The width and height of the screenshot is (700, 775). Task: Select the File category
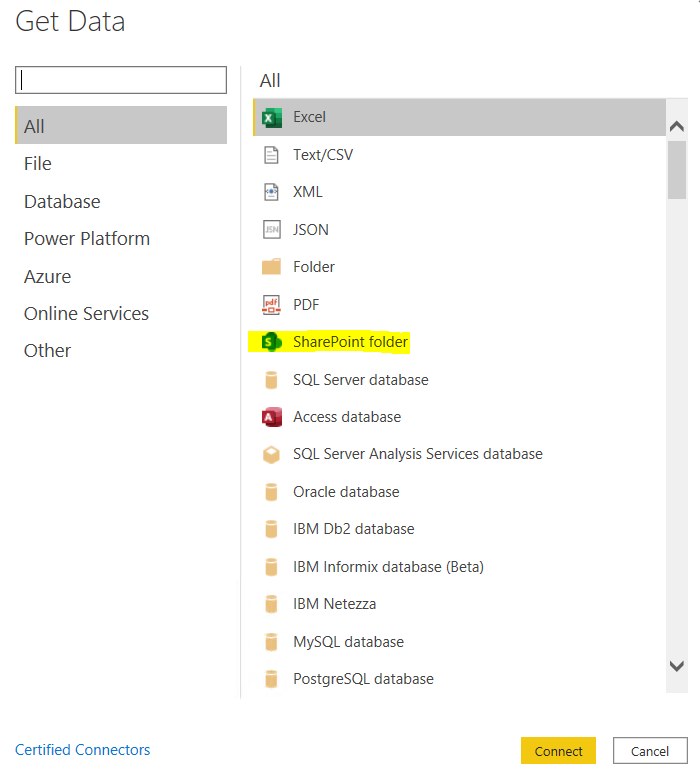(x=38, y=164)
